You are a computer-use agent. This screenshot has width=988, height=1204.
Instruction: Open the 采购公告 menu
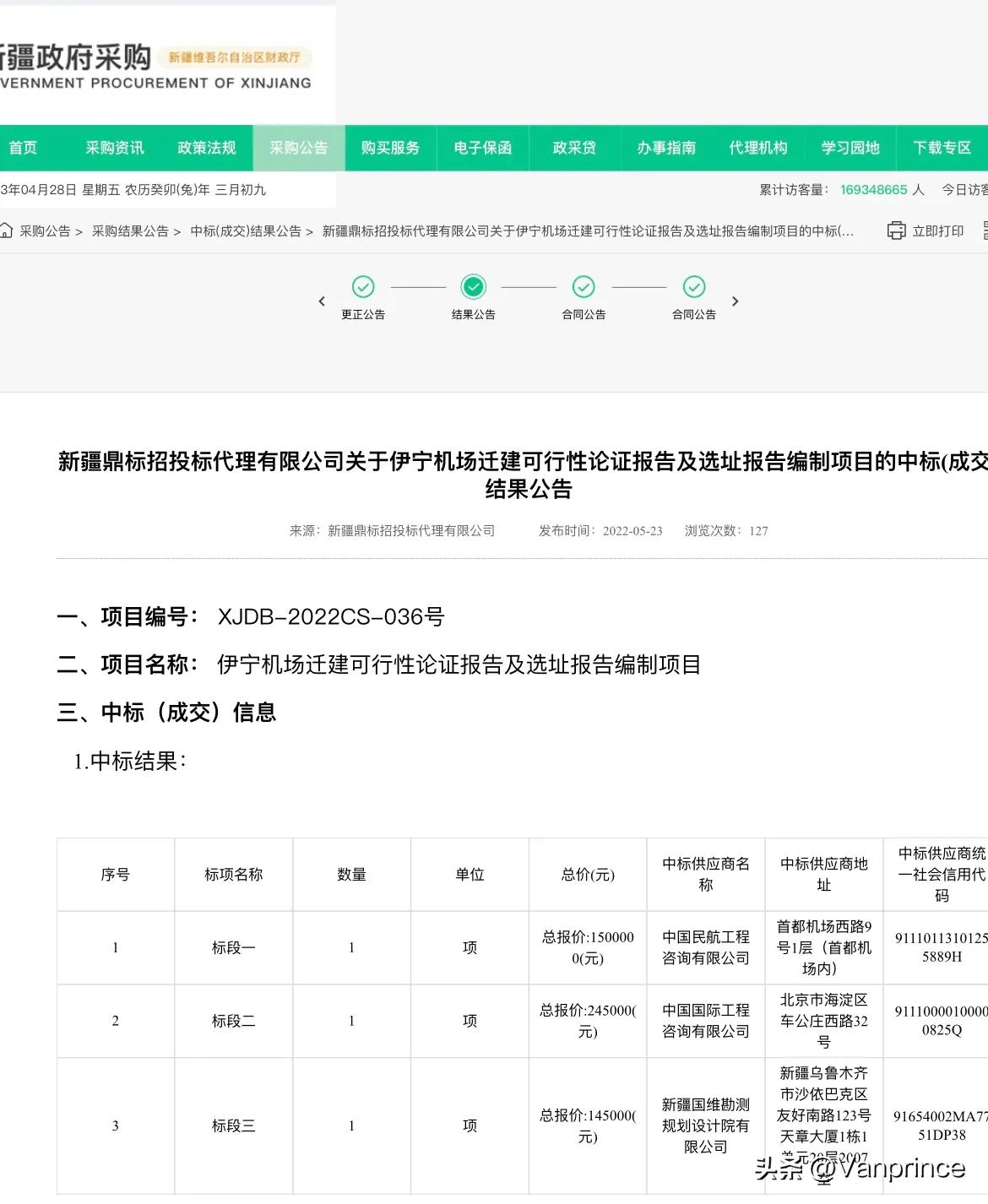click(298, 148)
